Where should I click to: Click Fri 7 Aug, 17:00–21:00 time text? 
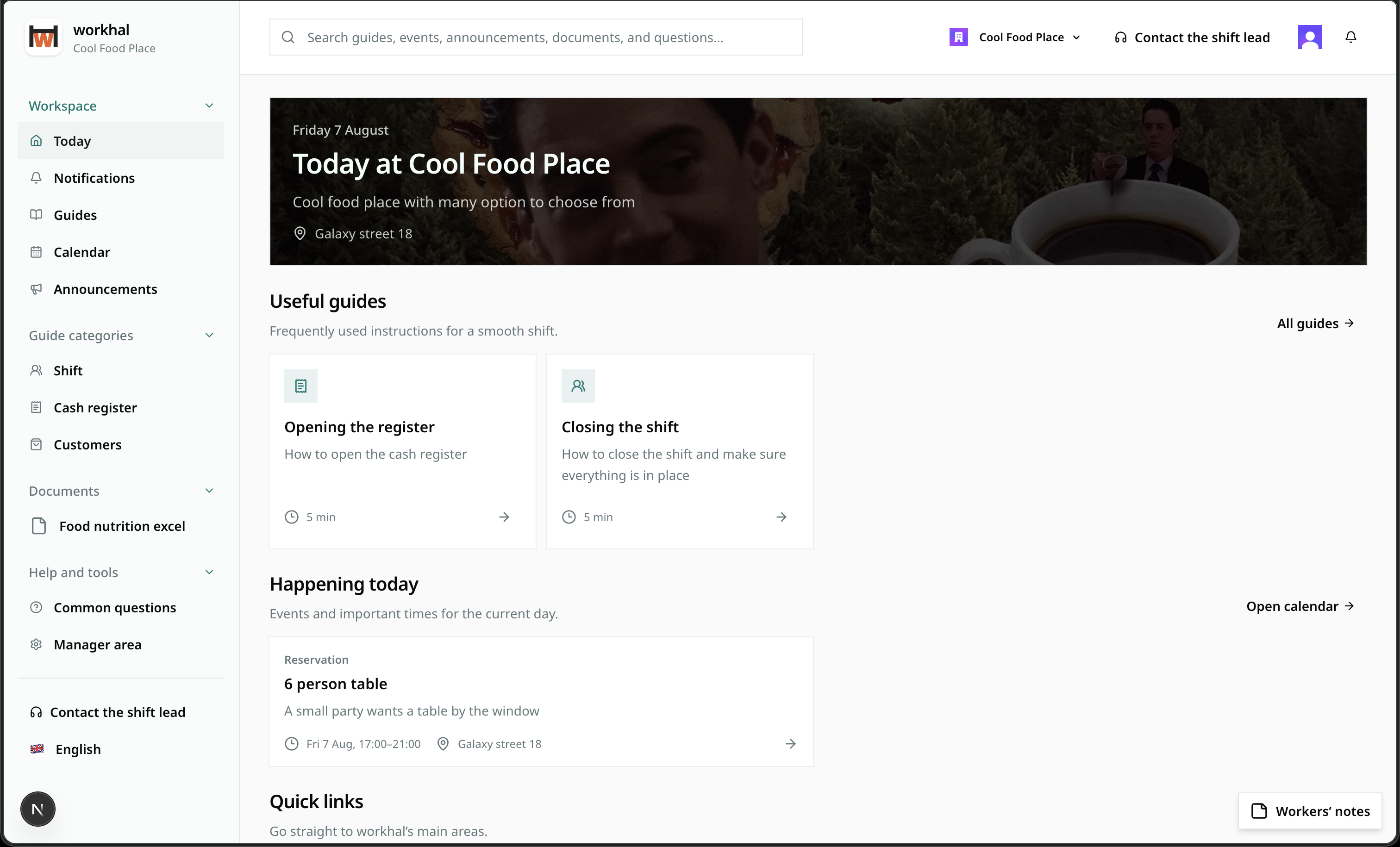coord(363,744)
